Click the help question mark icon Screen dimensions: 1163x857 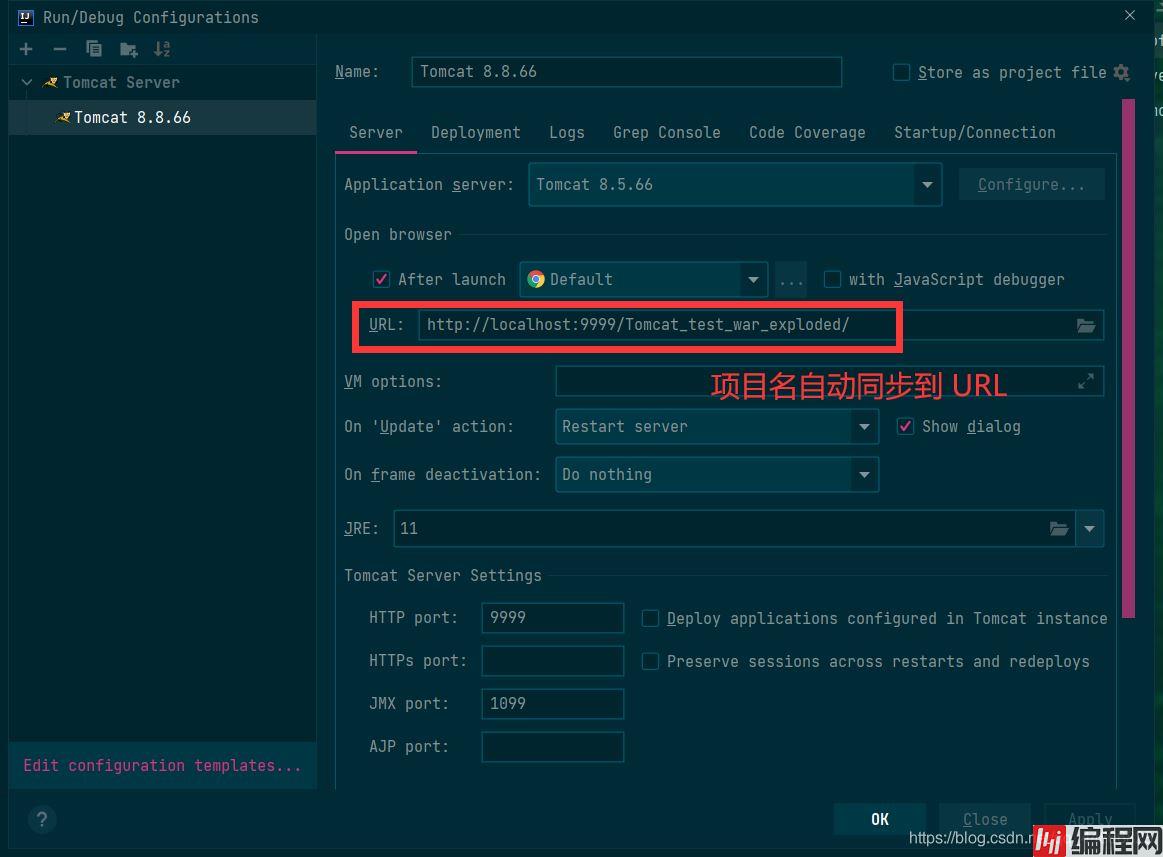(x=41, y=820)
